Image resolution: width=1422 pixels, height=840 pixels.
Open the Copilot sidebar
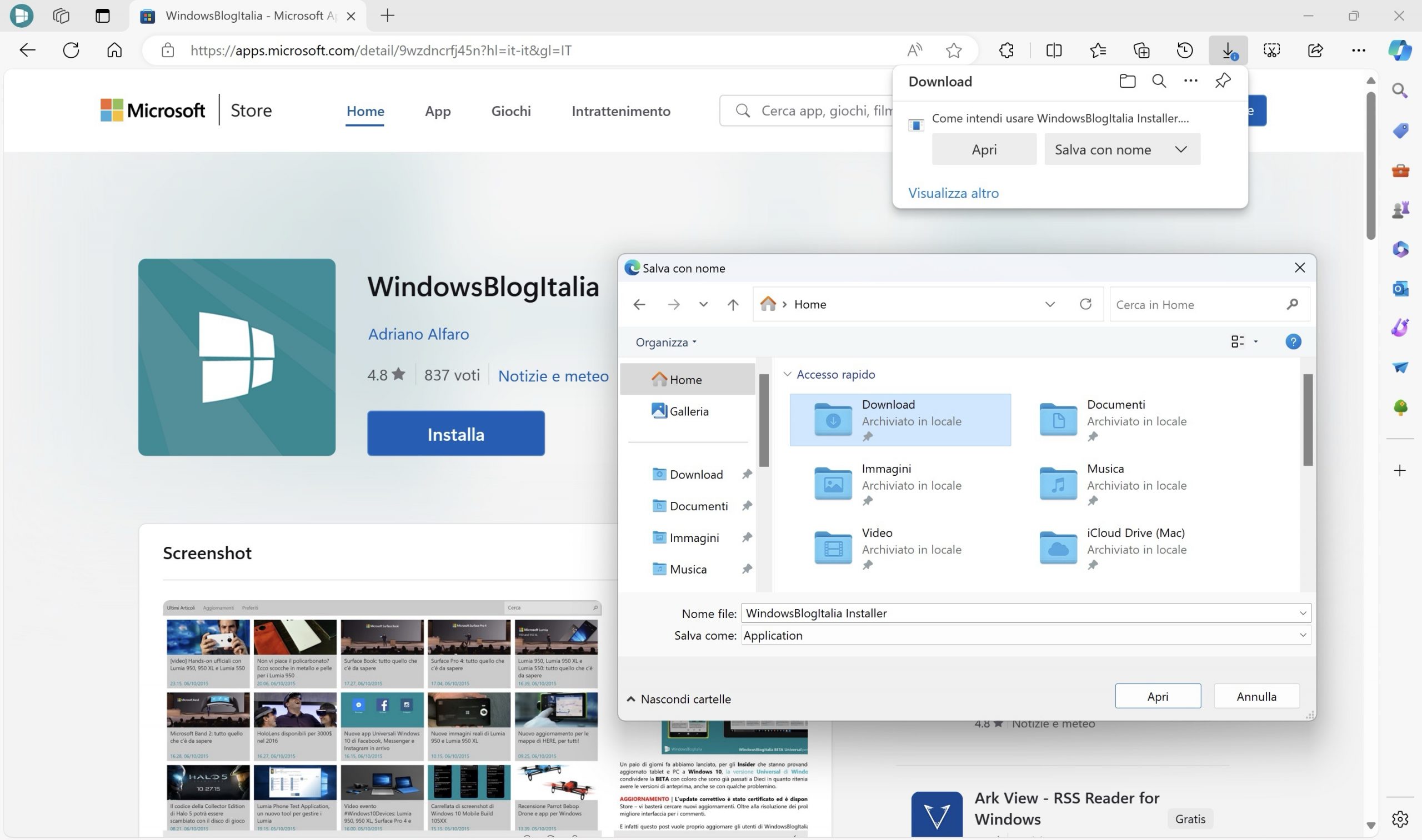pyautogui.click(x=1400, y=50)
